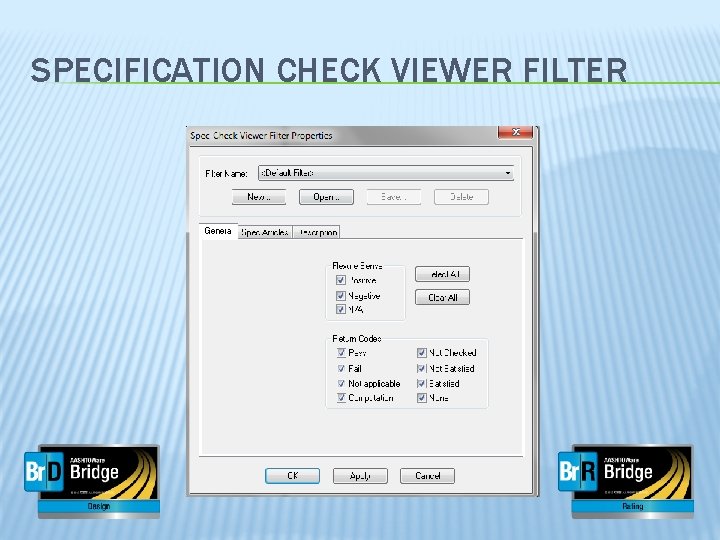
Task: Toggle the None return code checkbox
Action: 422,398
